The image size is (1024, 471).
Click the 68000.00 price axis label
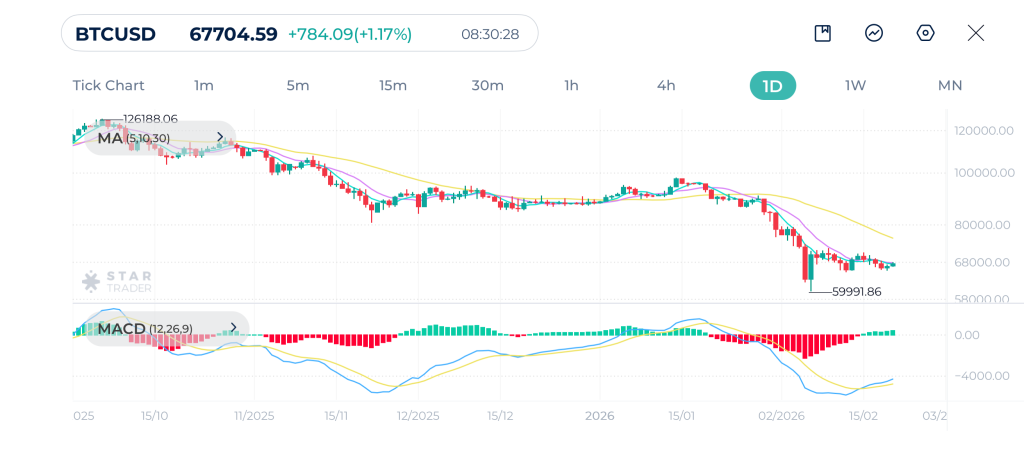tap(982, 263)
